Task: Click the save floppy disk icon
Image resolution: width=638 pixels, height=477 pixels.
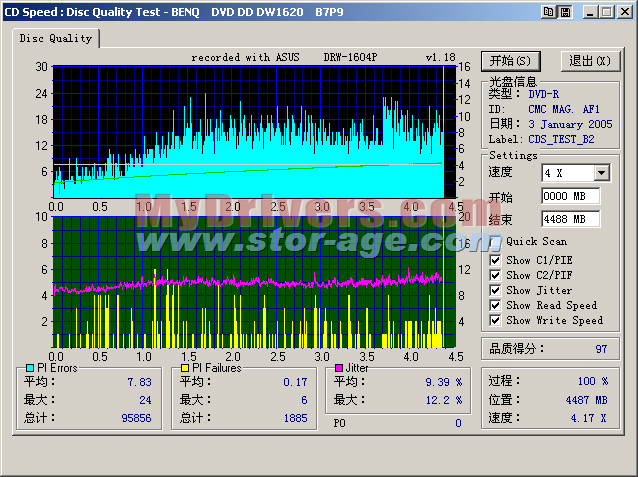Action: point(564,11)
